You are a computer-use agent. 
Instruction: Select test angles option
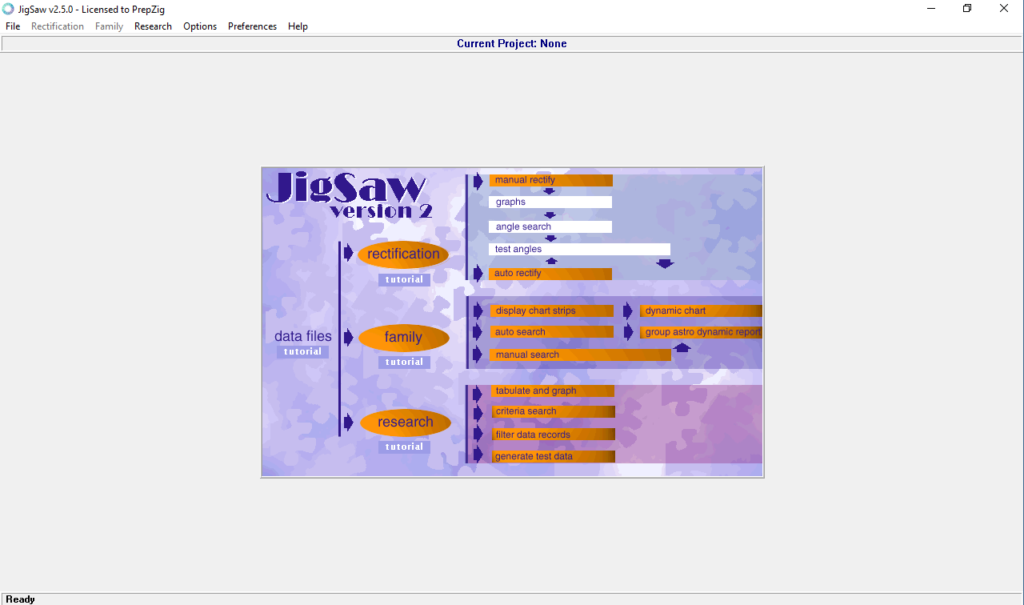tap(579, 249)
